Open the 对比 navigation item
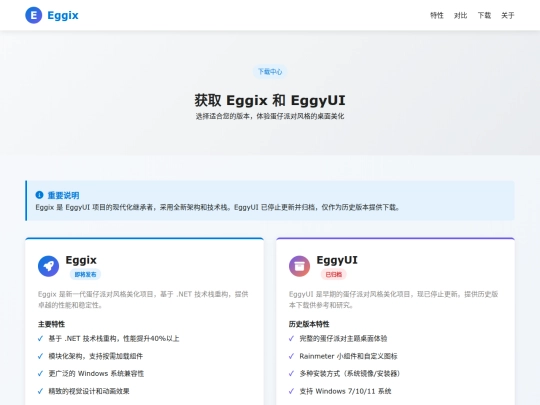 [460, 15]
